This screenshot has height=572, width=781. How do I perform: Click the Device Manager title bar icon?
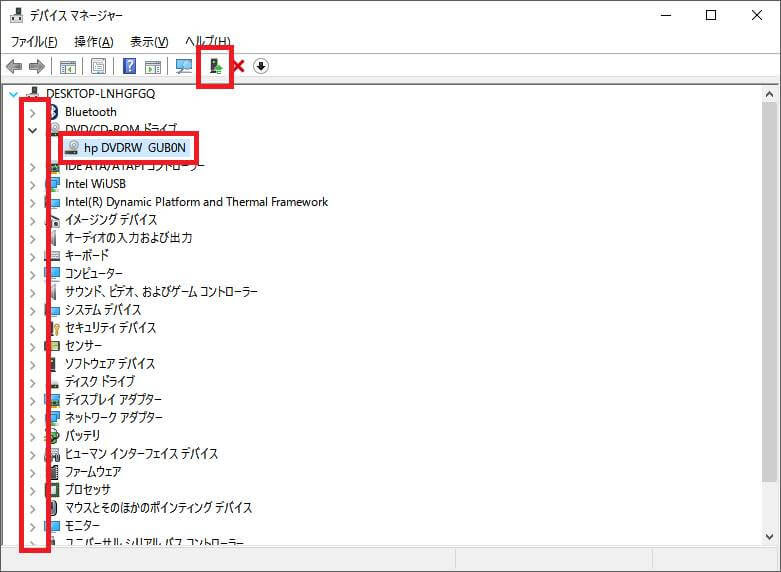(x=16, y=15)
